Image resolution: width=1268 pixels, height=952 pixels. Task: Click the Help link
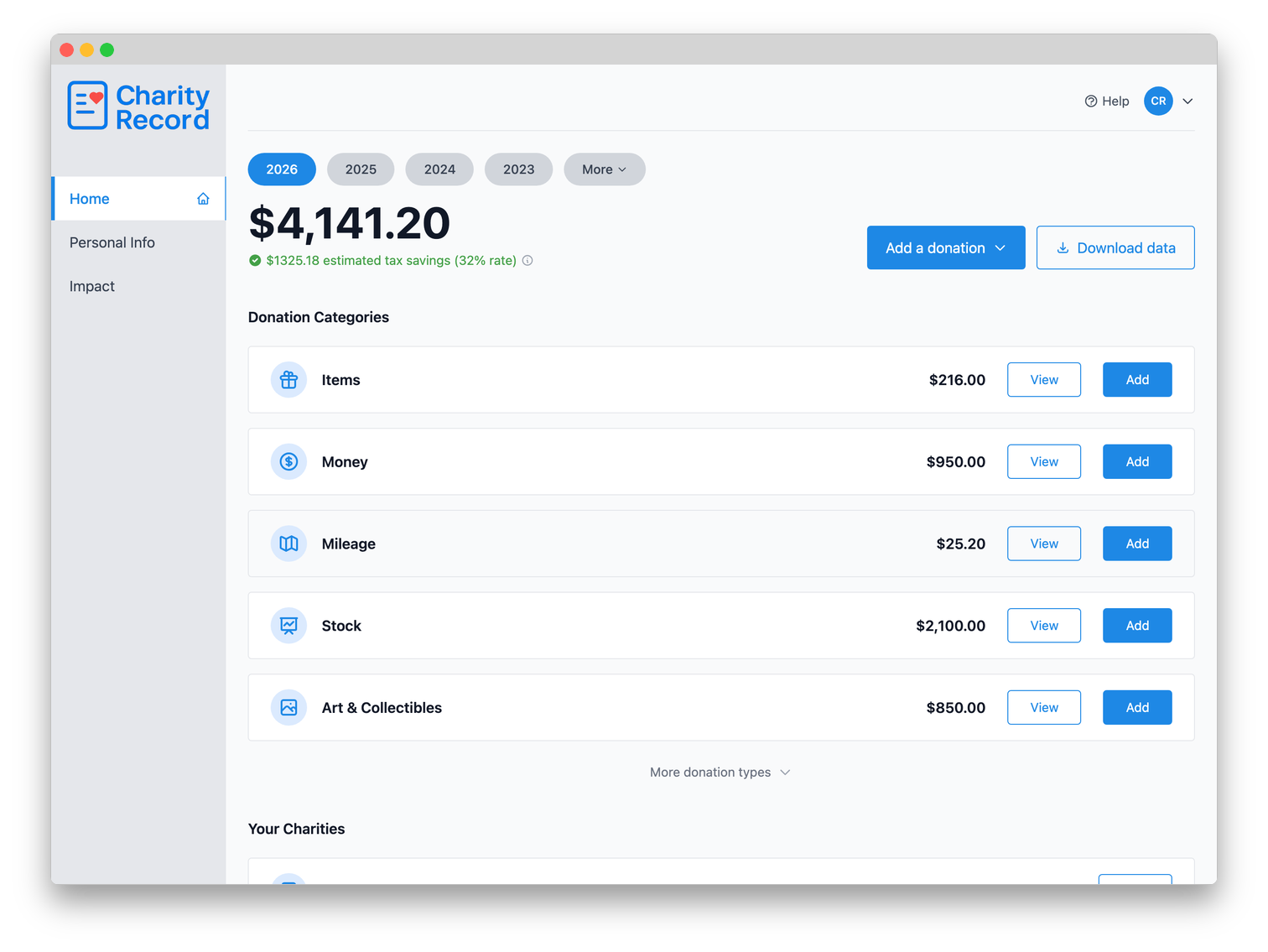click(x=1107, y=101)
